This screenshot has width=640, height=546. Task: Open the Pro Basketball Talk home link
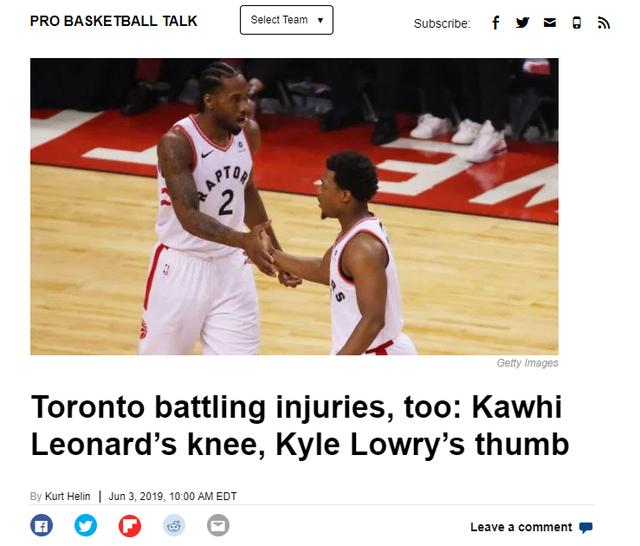tap(113, 21)
